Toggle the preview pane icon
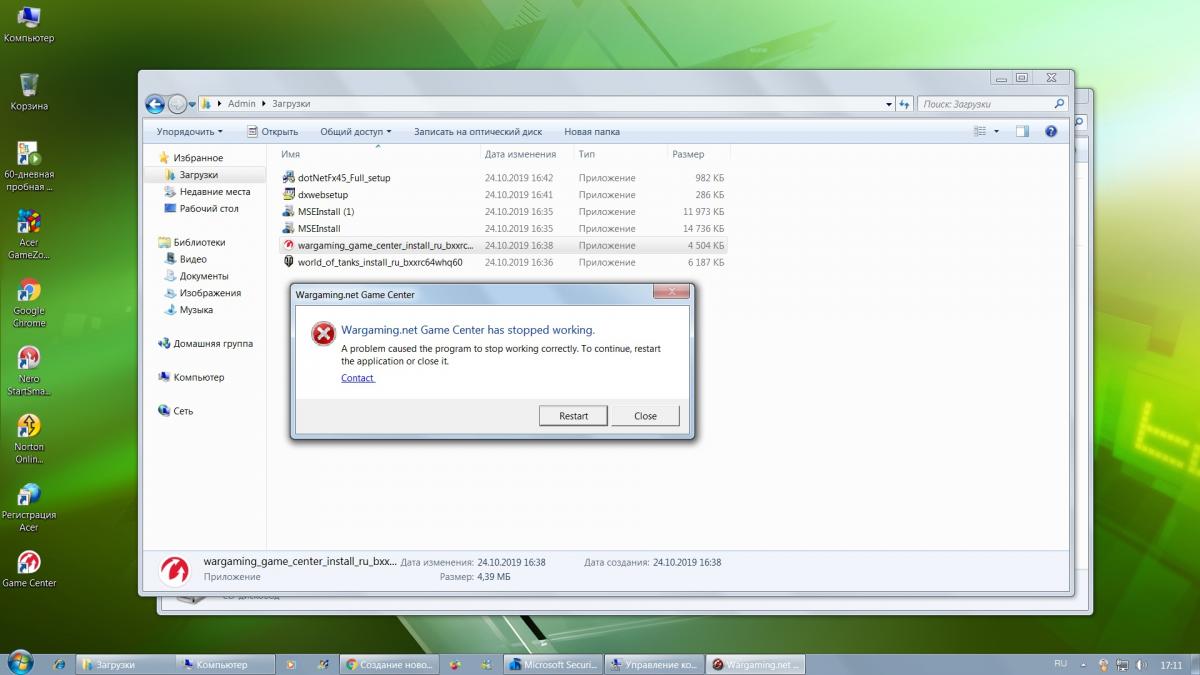Image resolution: width=1200 pixels, height=675 pixels. point(1022,131)
